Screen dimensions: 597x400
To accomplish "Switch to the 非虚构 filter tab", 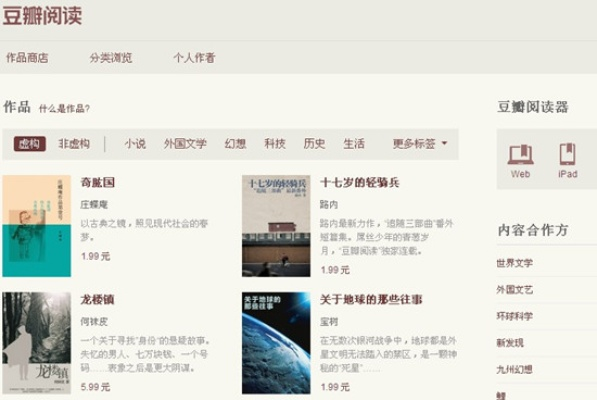I will click(x=74, y=143).
